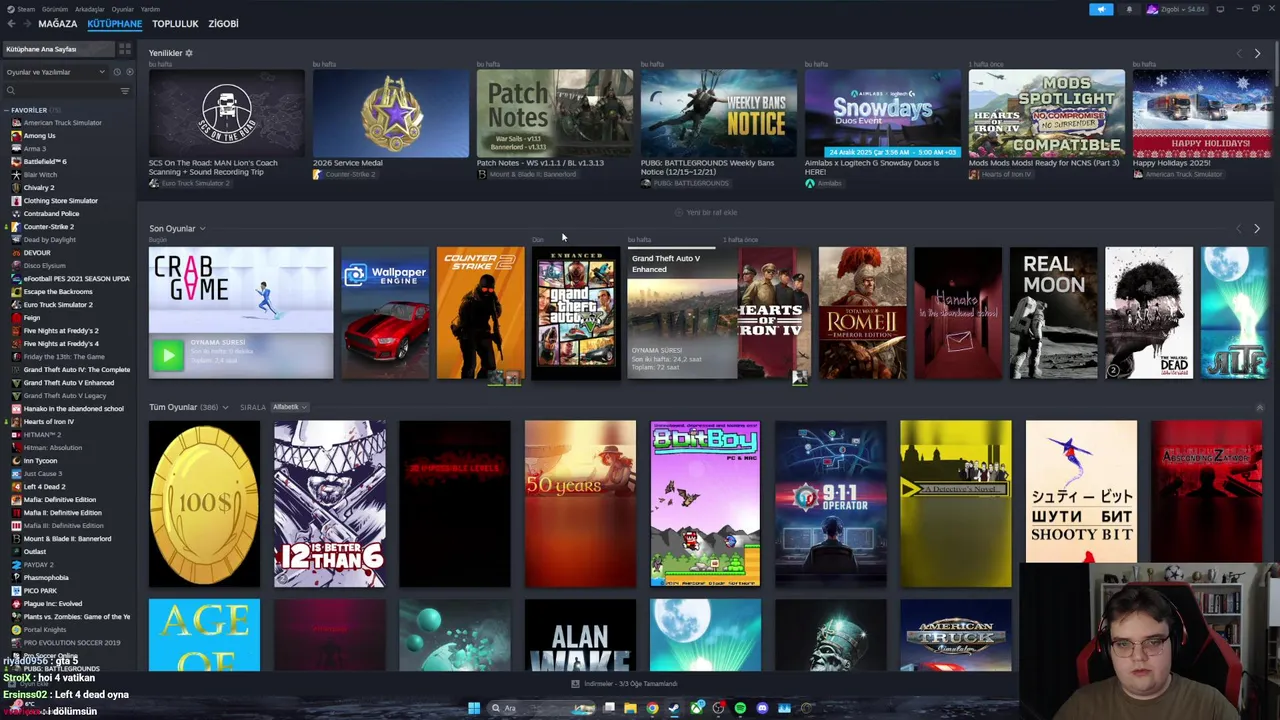Click the library search field
The width and height of the screenshot is (1280, 720).
60,91
